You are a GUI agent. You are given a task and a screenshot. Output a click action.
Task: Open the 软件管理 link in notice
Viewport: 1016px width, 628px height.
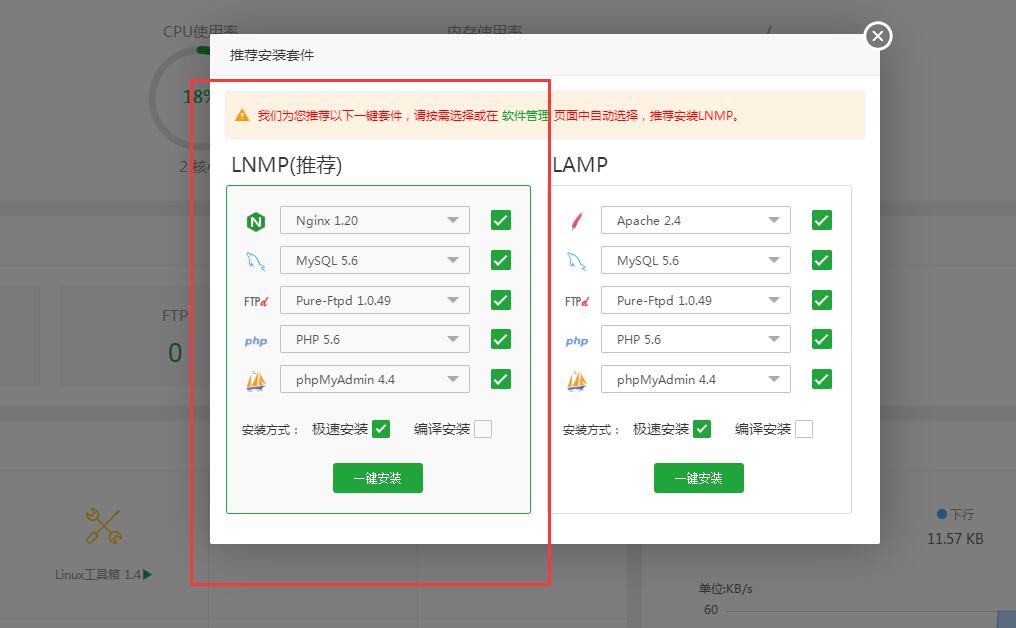click(525, 116)
